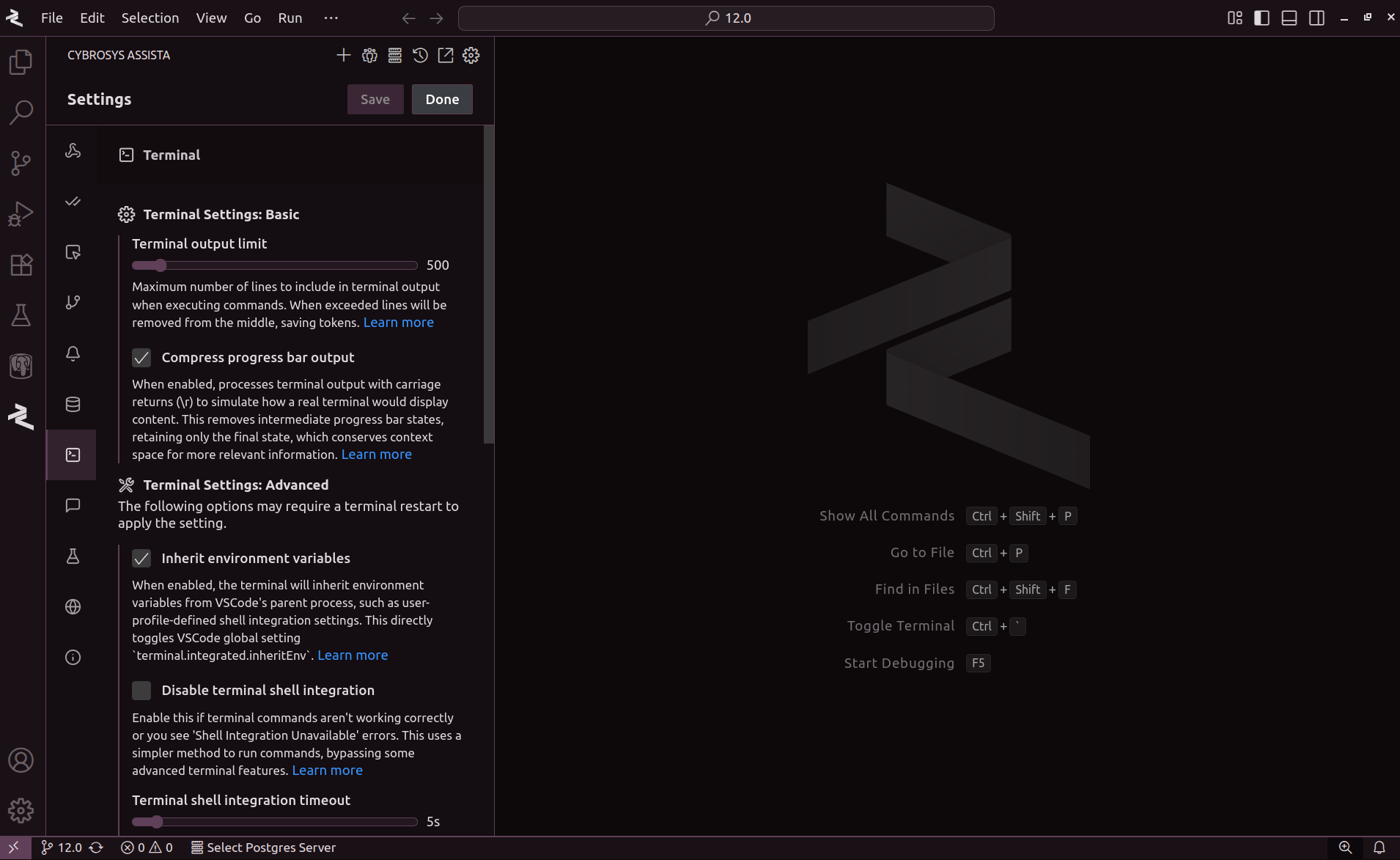Open the Assista settings gear icon
The height and width of the screenshot is (860, 1400).
(x=471, y=55)
